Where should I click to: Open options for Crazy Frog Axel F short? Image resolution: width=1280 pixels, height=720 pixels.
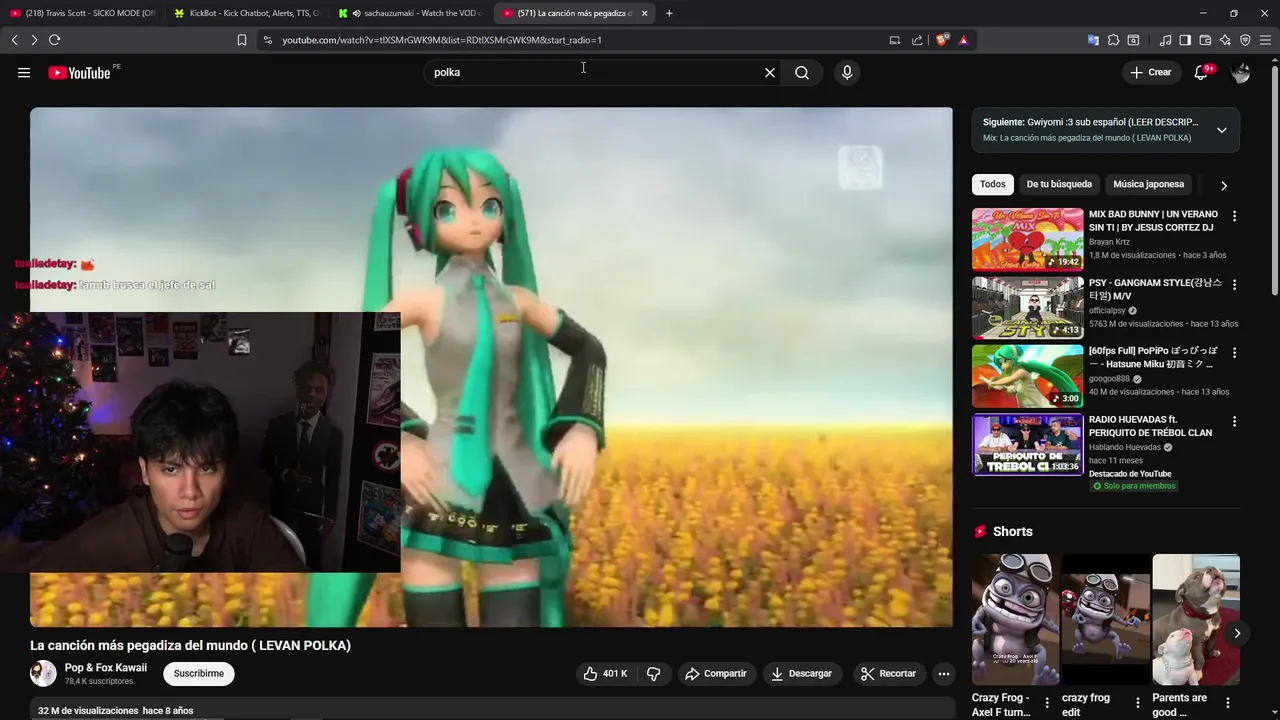[x=1047, y=703]
